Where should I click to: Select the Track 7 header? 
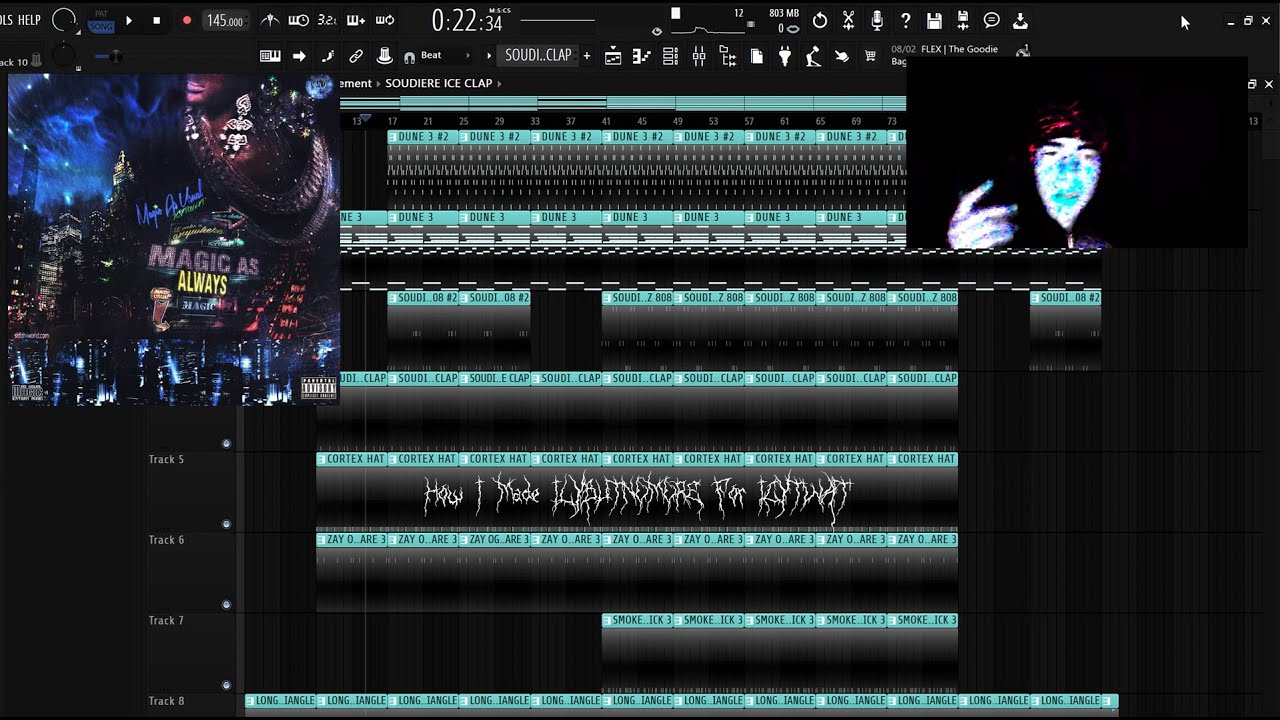pos(190,652)
